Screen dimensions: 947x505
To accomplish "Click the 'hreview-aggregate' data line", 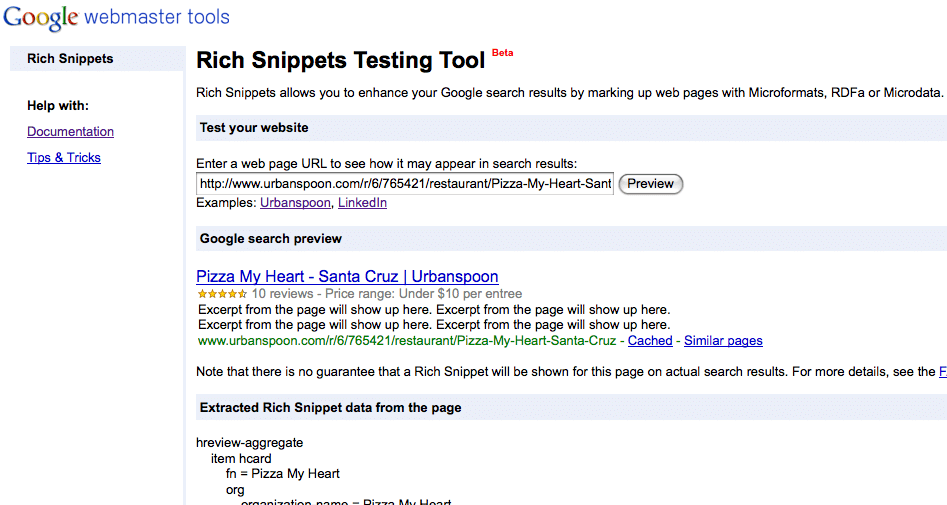I will [x=250, y=442].
